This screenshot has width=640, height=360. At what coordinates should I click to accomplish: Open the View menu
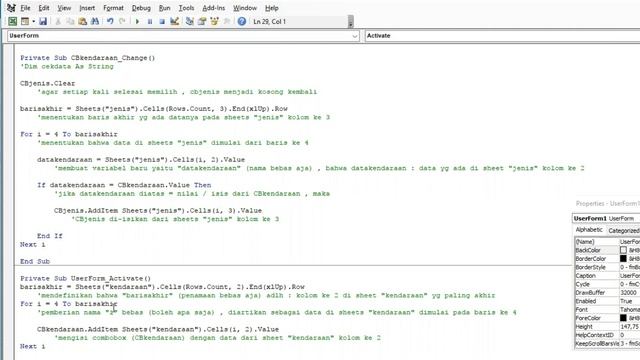point(64,8)
